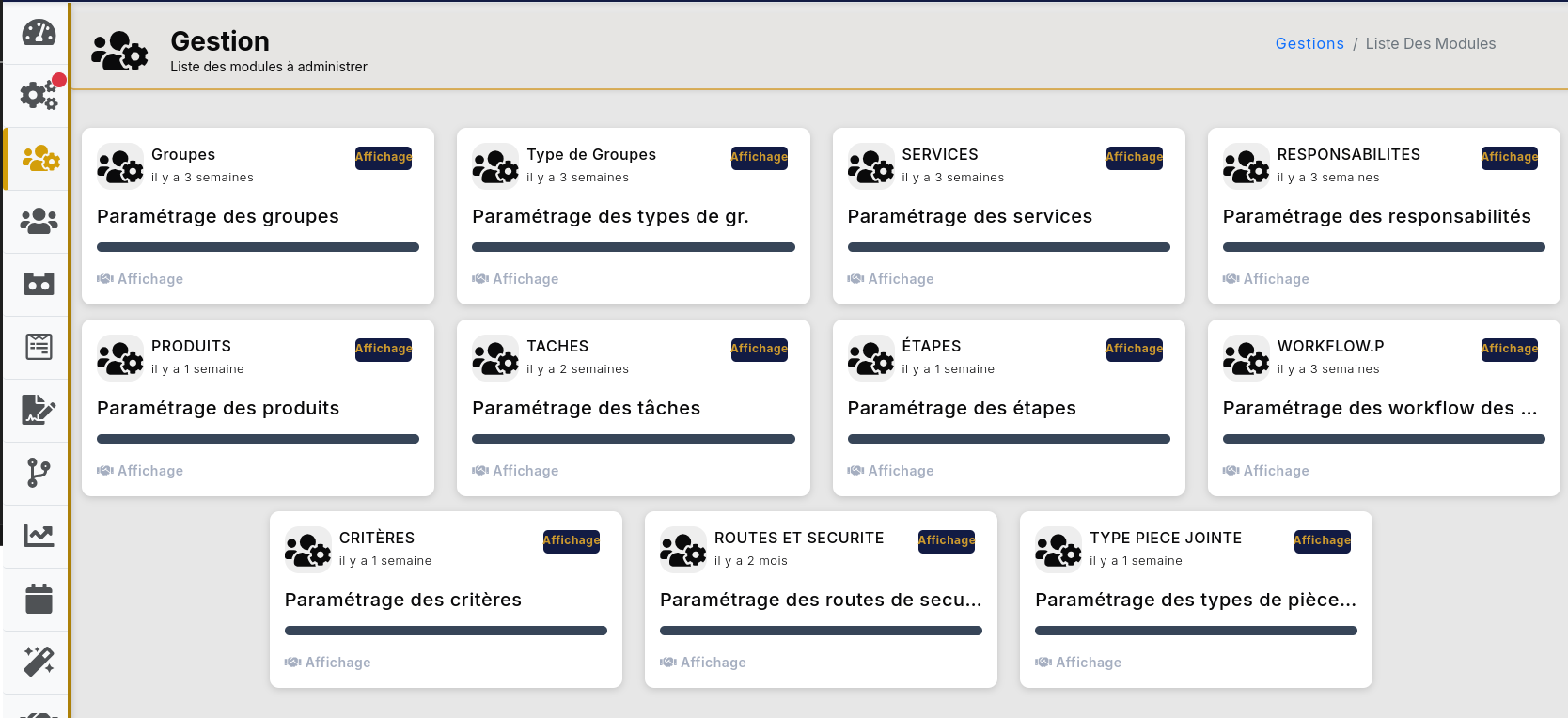Click the Affichage badge on Type de Groupes
The width and height of the screenshot is (1568, 718).
point(760,158)
